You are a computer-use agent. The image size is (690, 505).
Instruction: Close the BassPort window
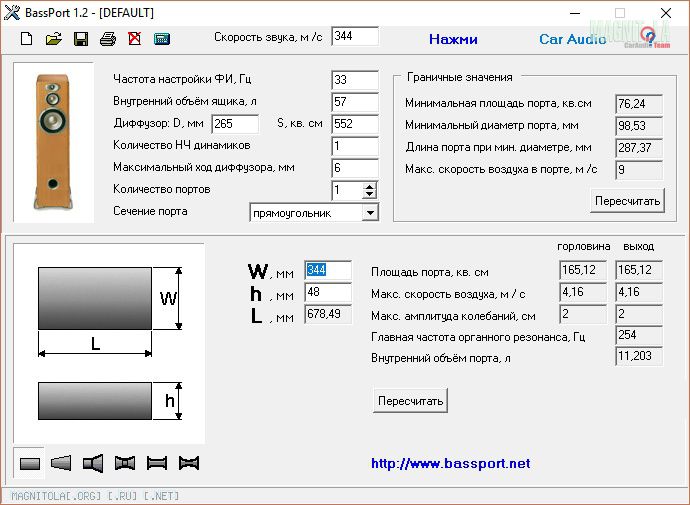click(666, 13)
